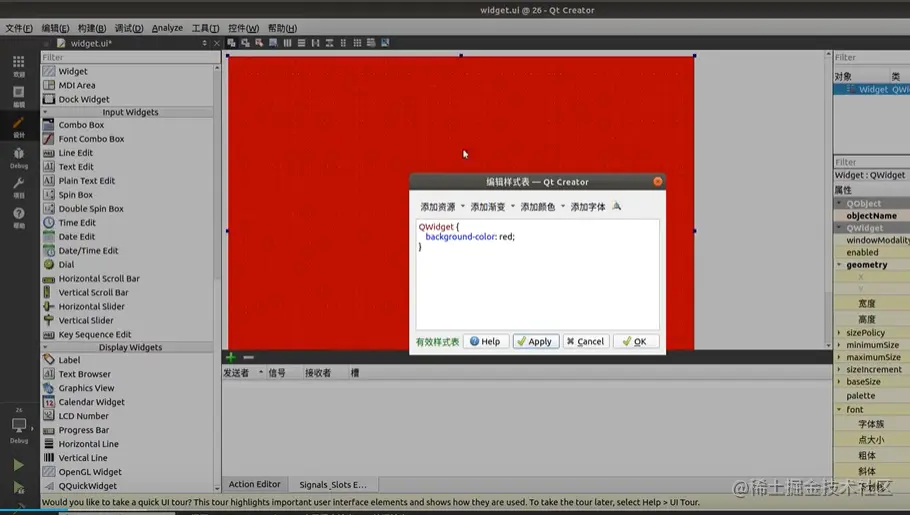Focus the widget box Filter field
910x515 pixels.
[130, 57]
